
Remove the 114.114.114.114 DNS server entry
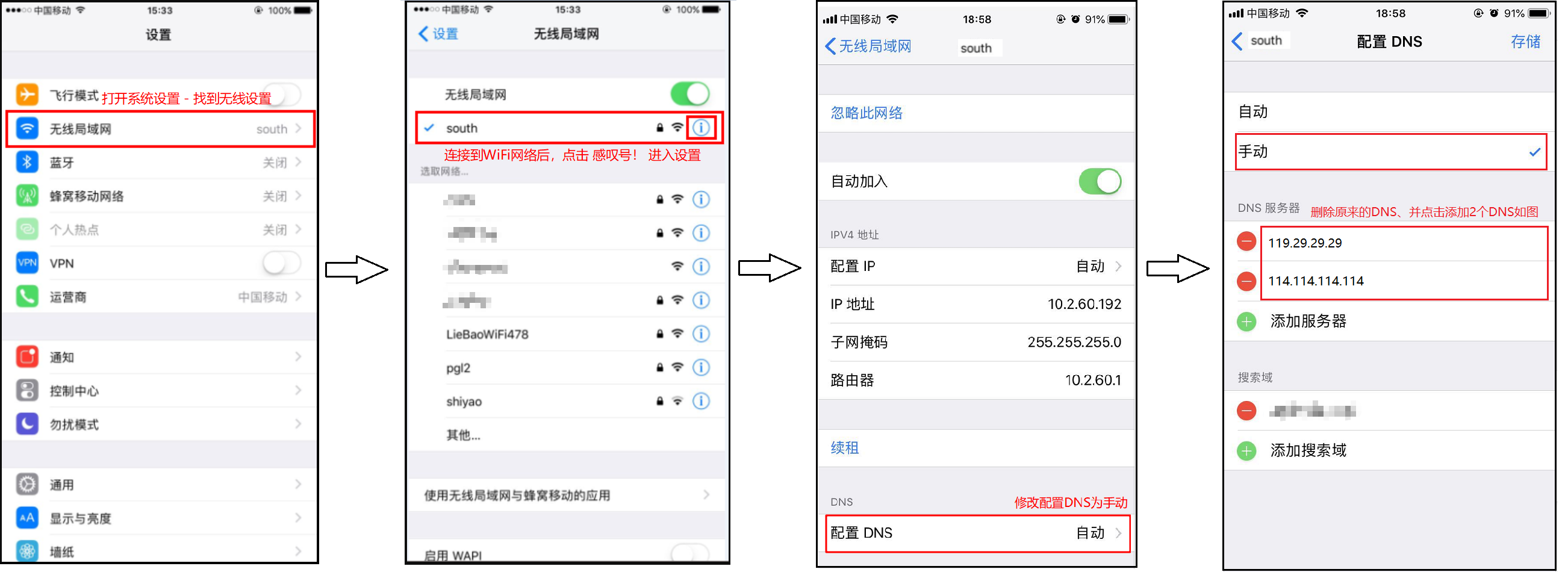click(x=1246, y=281)
